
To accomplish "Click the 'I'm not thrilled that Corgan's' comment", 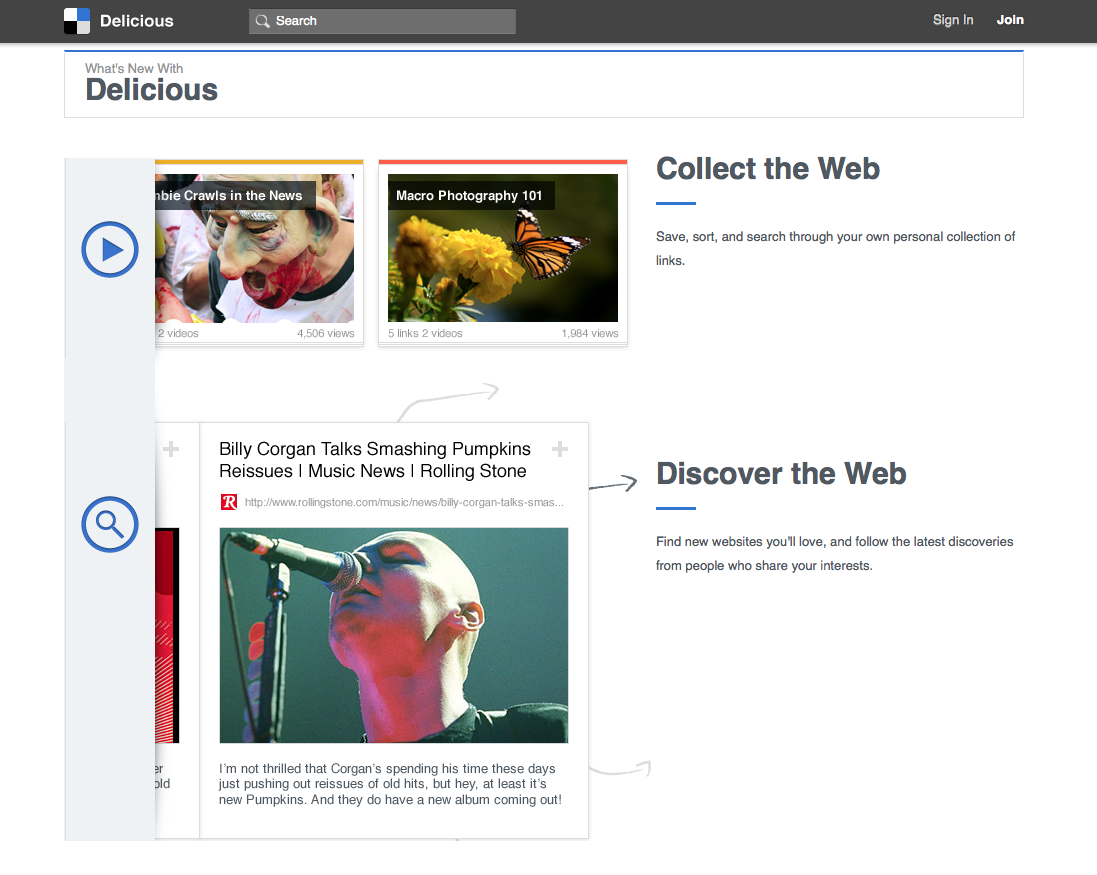I will (390, 784).
